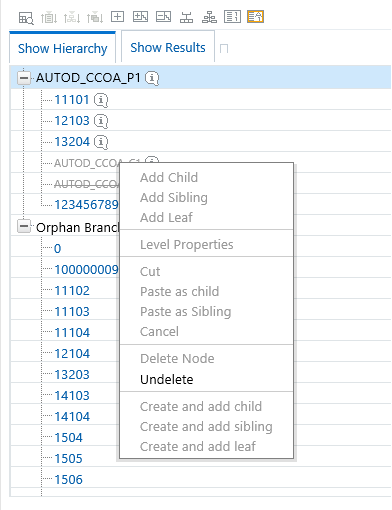This screenshot has height=510, width=392.
Task: Select orphan leaf 1506
Action: [x=68, y=480]
